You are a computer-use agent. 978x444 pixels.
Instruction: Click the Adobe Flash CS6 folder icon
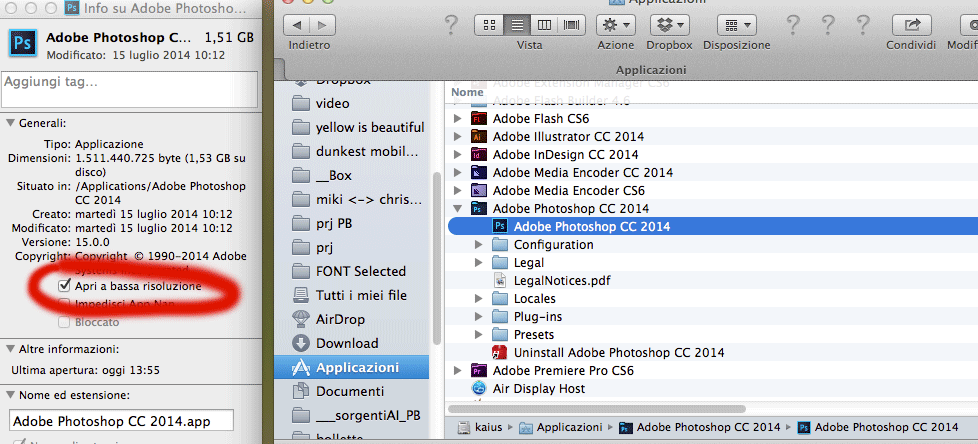[478, 118]
